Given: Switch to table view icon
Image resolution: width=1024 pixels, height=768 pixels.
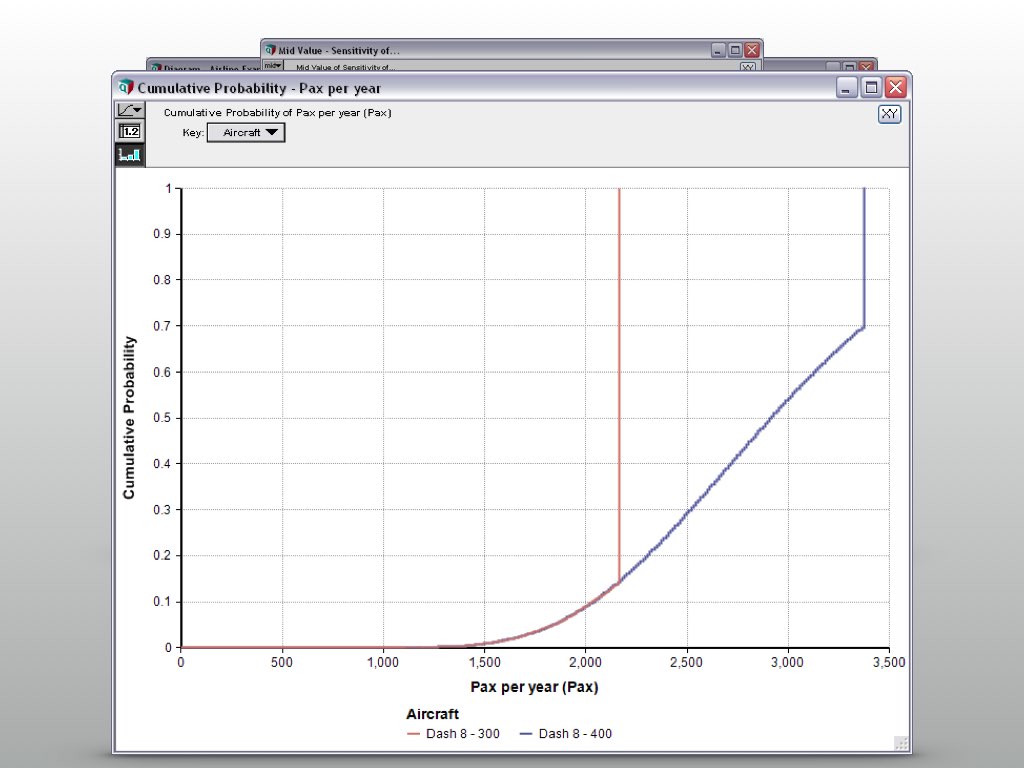Looking at the screenshot, I should (x=130, y=132).
